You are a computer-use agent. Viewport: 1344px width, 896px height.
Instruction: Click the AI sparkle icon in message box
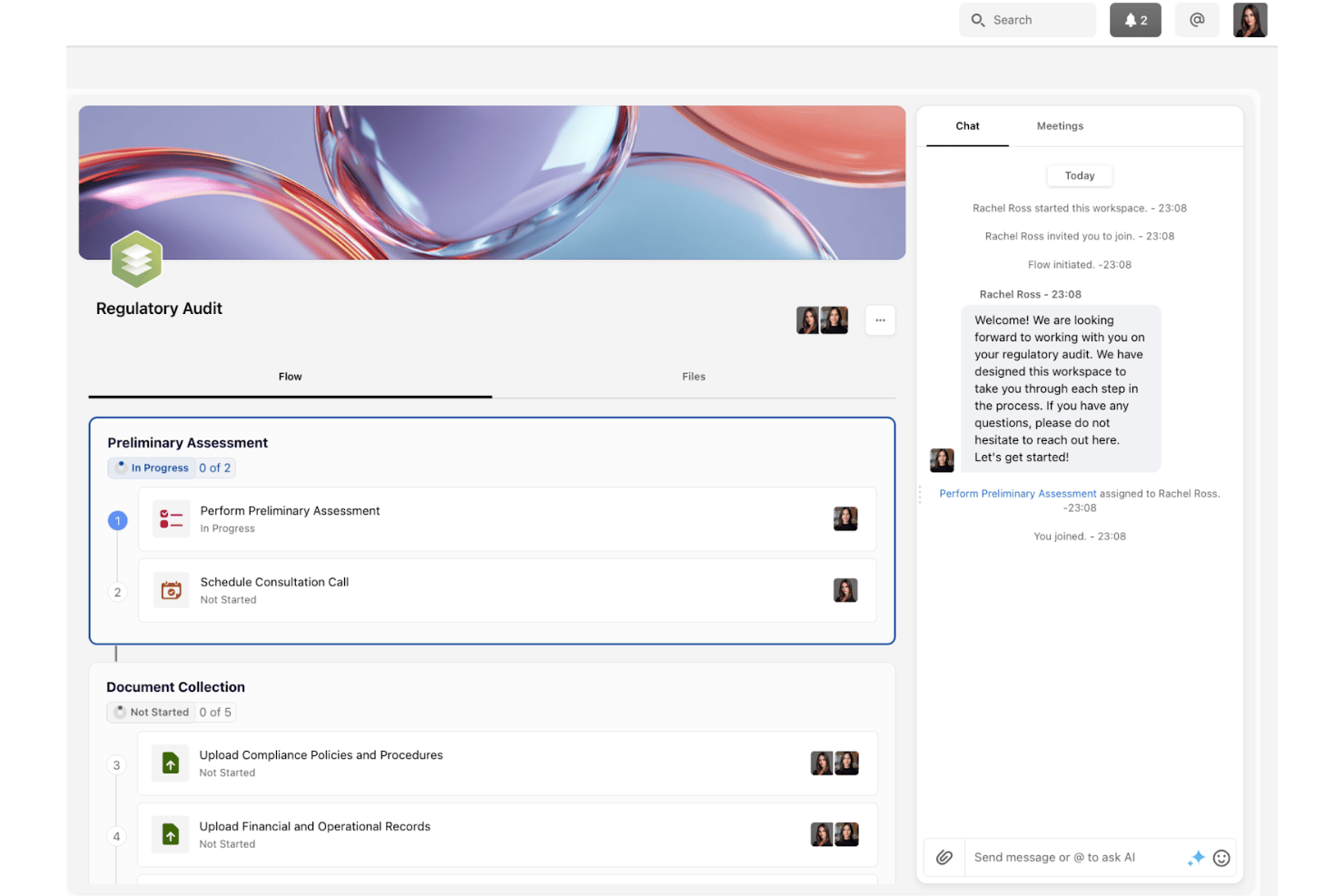pos(1196,858)
